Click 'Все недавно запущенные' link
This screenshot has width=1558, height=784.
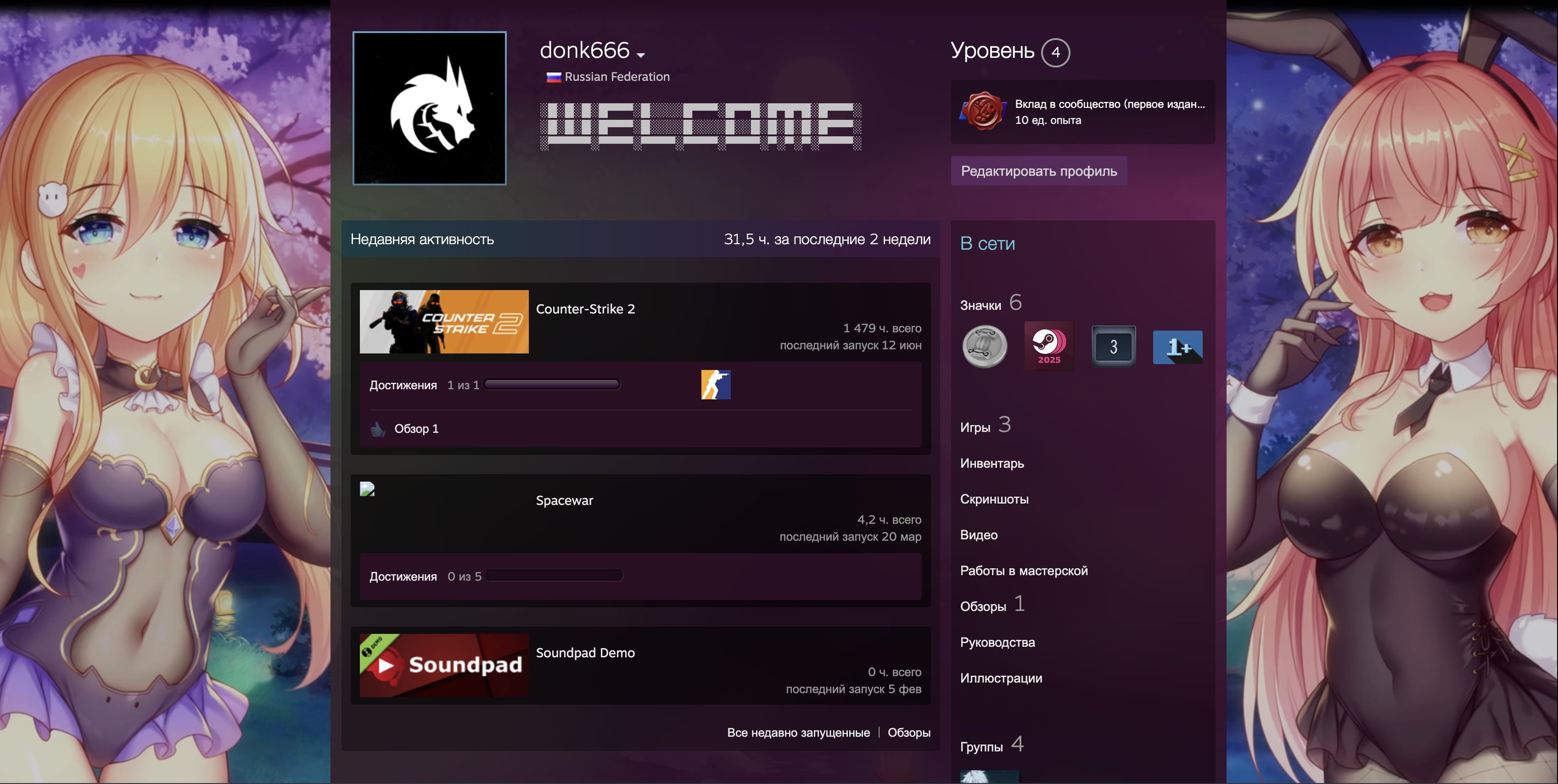[x=798, y=733]
